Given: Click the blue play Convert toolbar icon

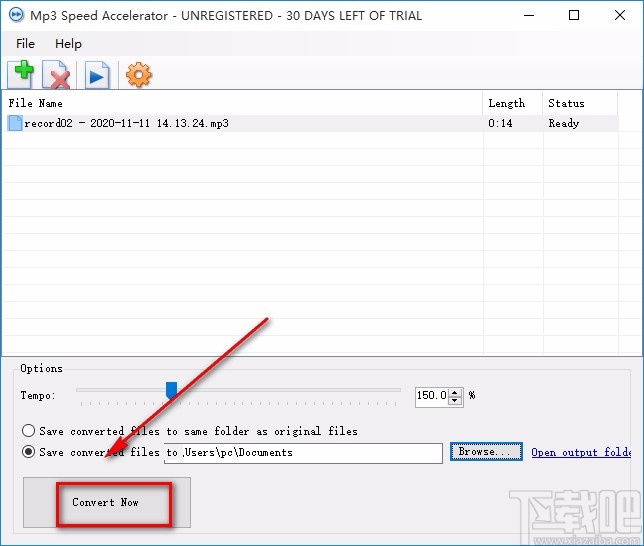Looking at the screenshot, I should [x=97, y=76].
